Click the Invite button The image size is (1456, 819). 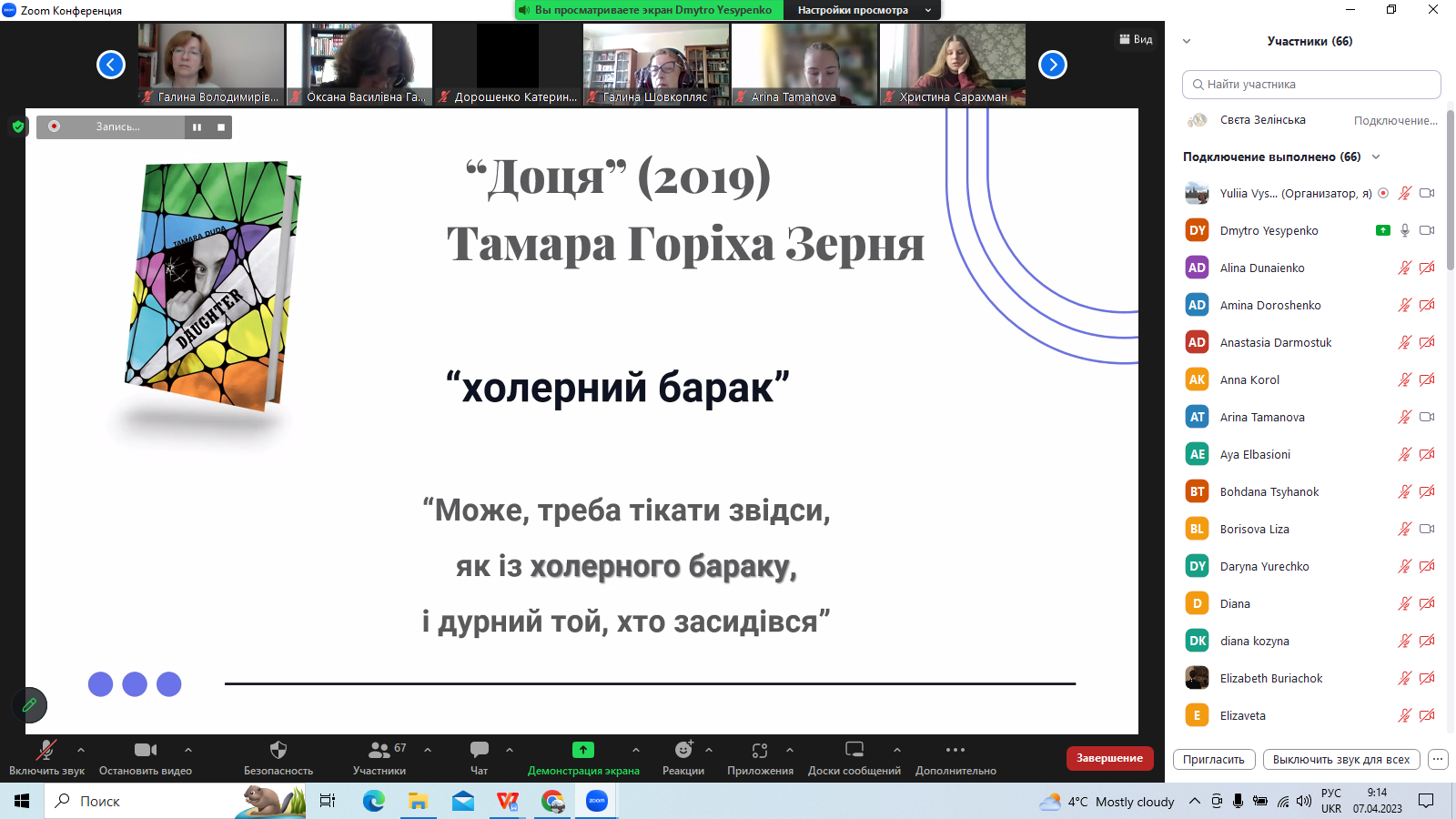(1213, 760)
